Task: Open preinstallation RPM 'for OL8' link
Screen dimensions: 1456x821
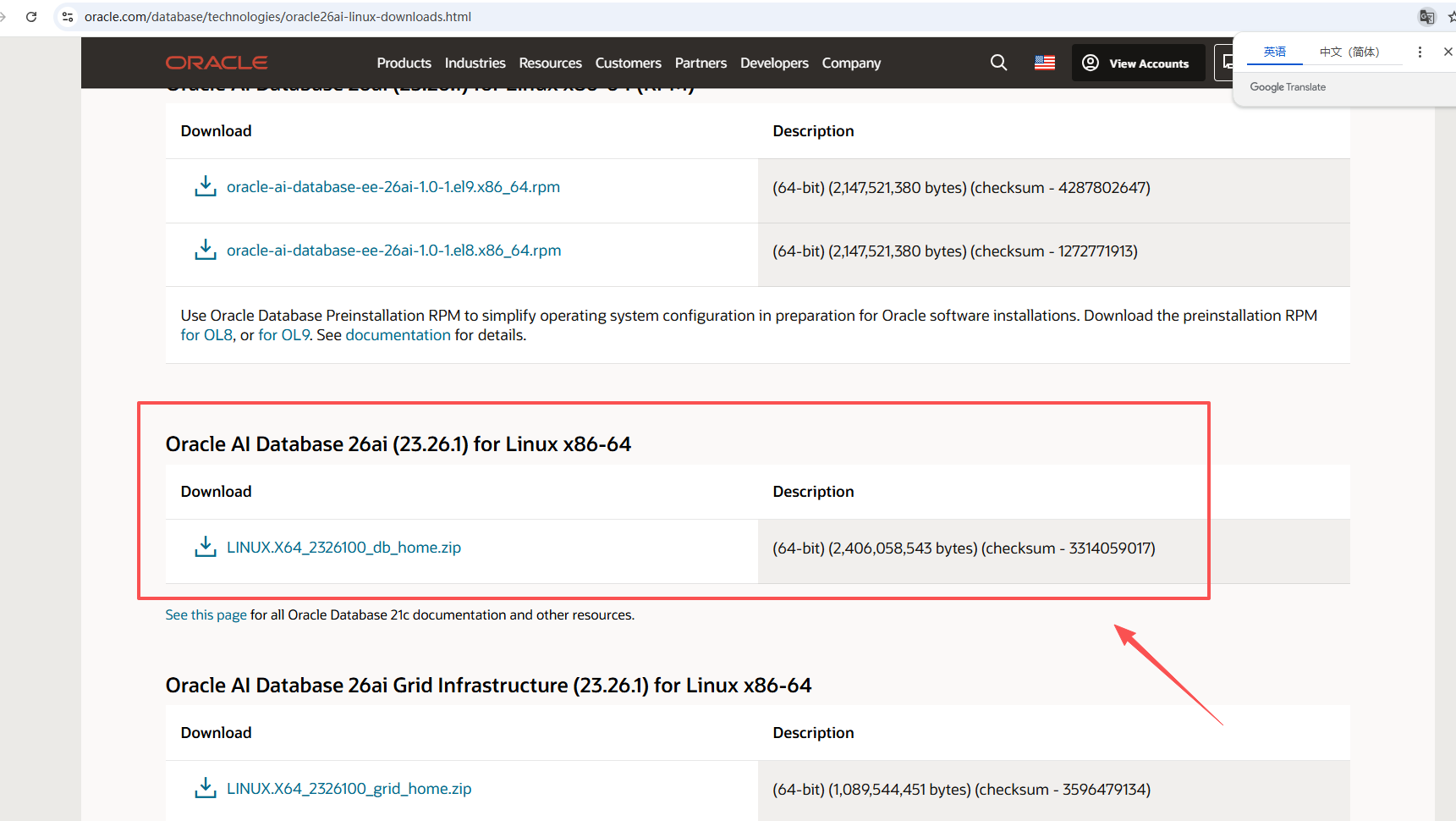Action: coord(206,335)
